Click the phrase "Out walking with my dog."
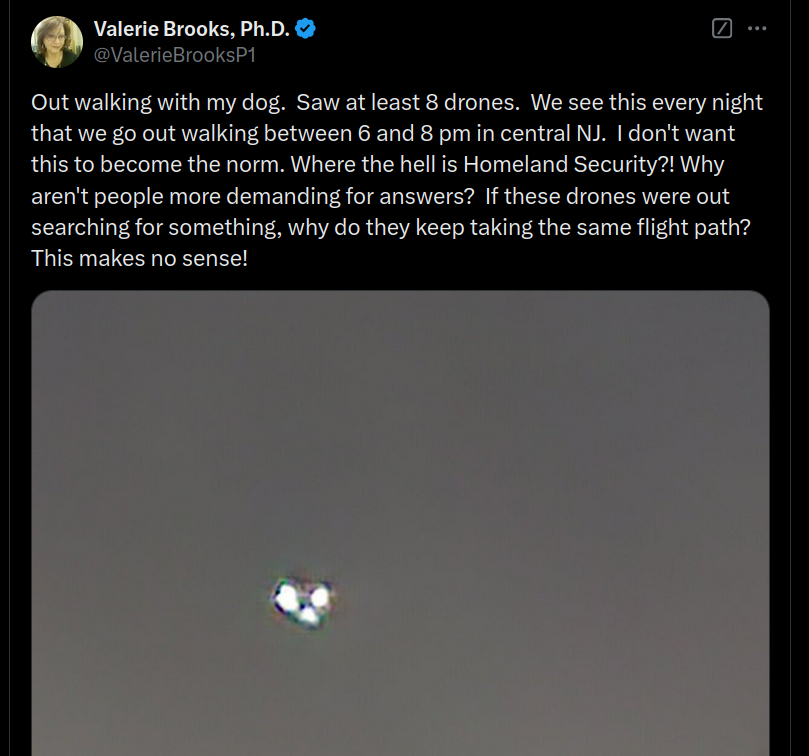This screenshot has height=756, width=809. click(158, 103)
